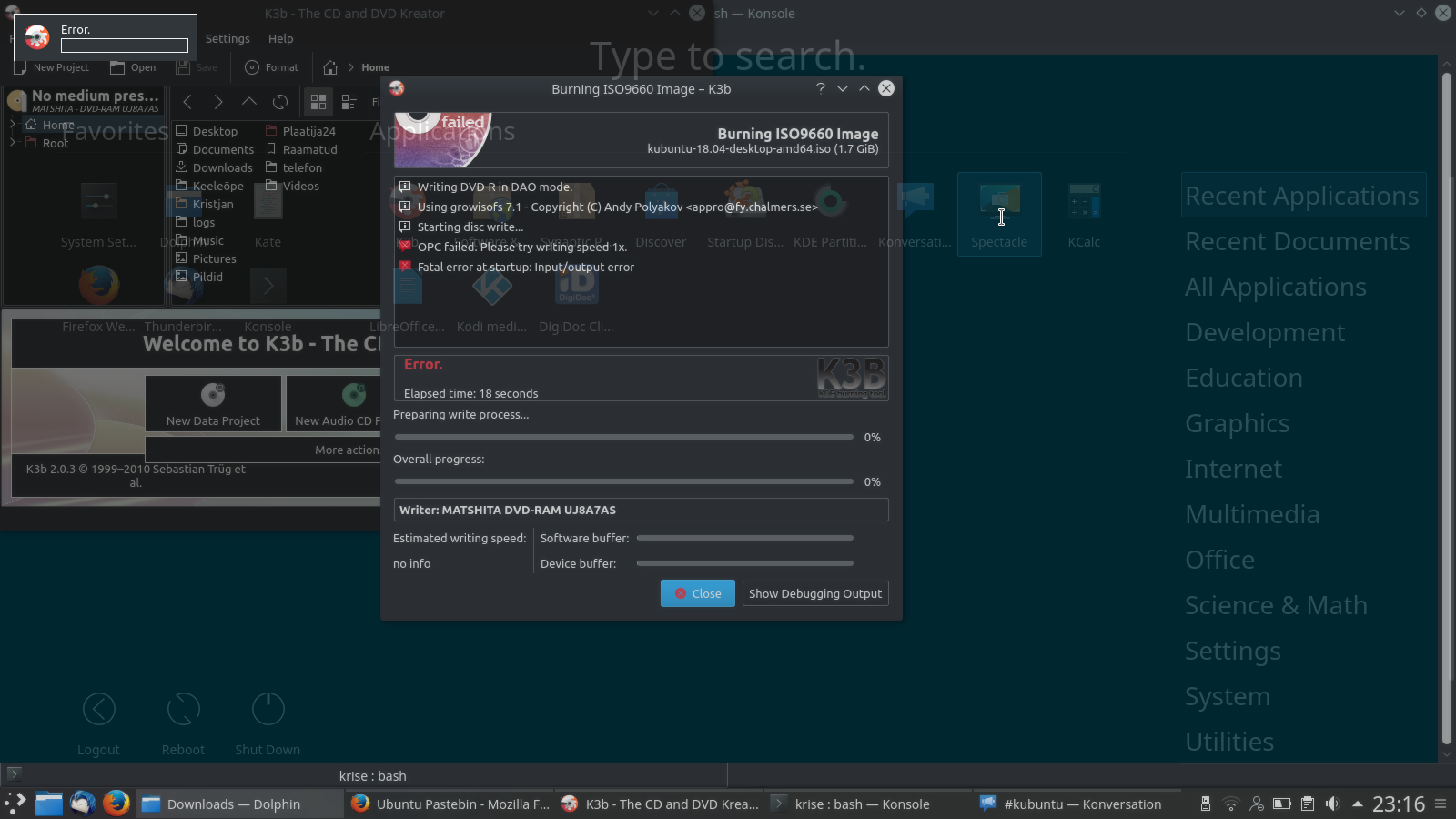1456x819 pixels.
Task: Open the dialog help question mark
Action: [821, 88]
